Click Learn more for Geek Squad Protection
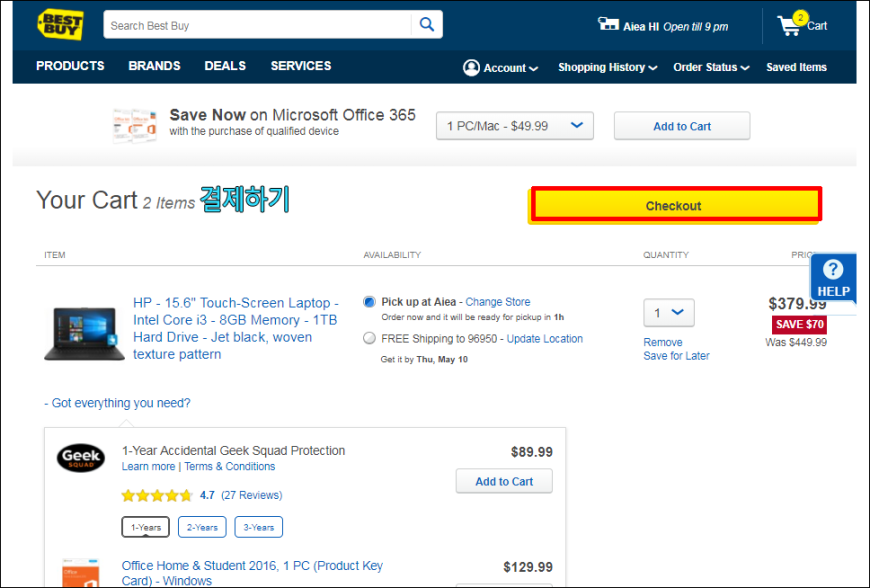Viewport: 870px width, 588px height. tap(148, 467)
